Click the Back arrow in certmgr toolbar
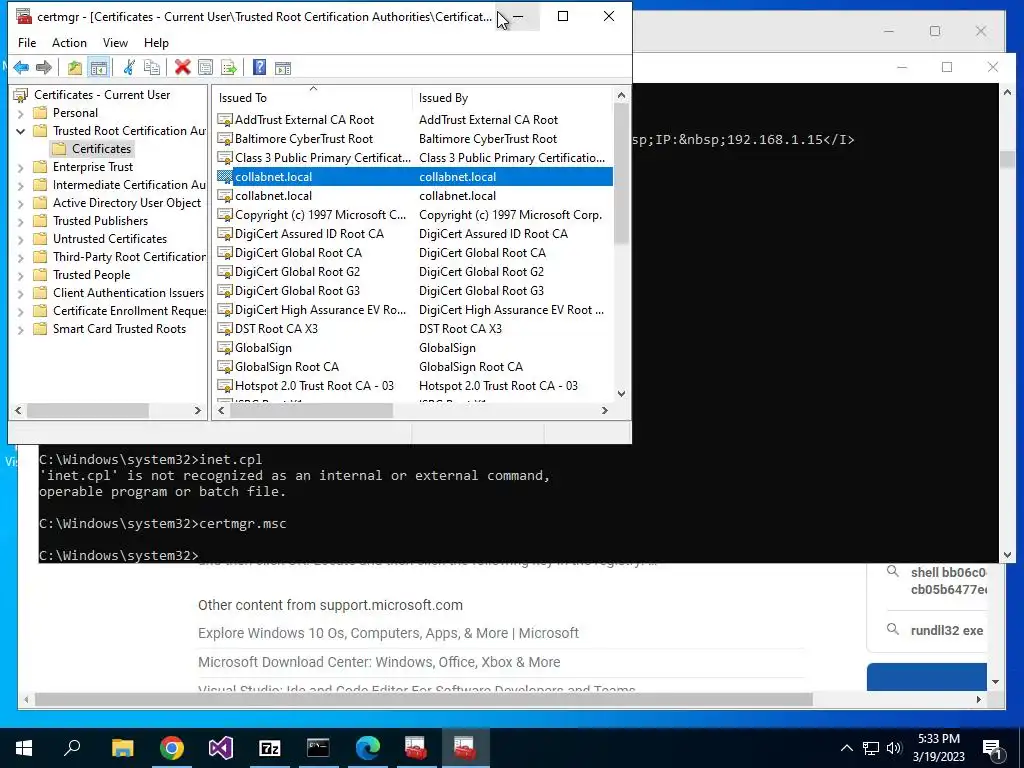 21,67
